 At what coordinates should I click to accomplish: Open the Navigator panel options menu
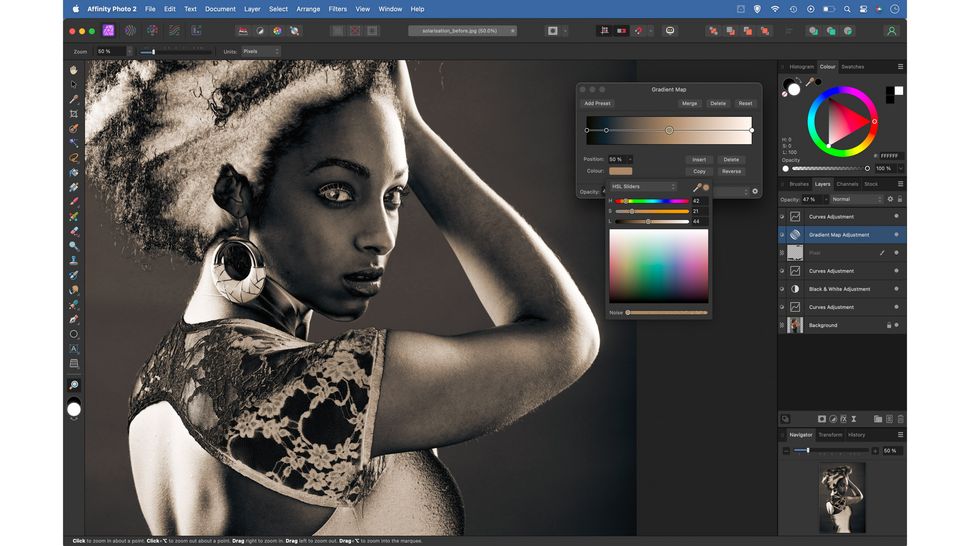[x=900, y=435]
